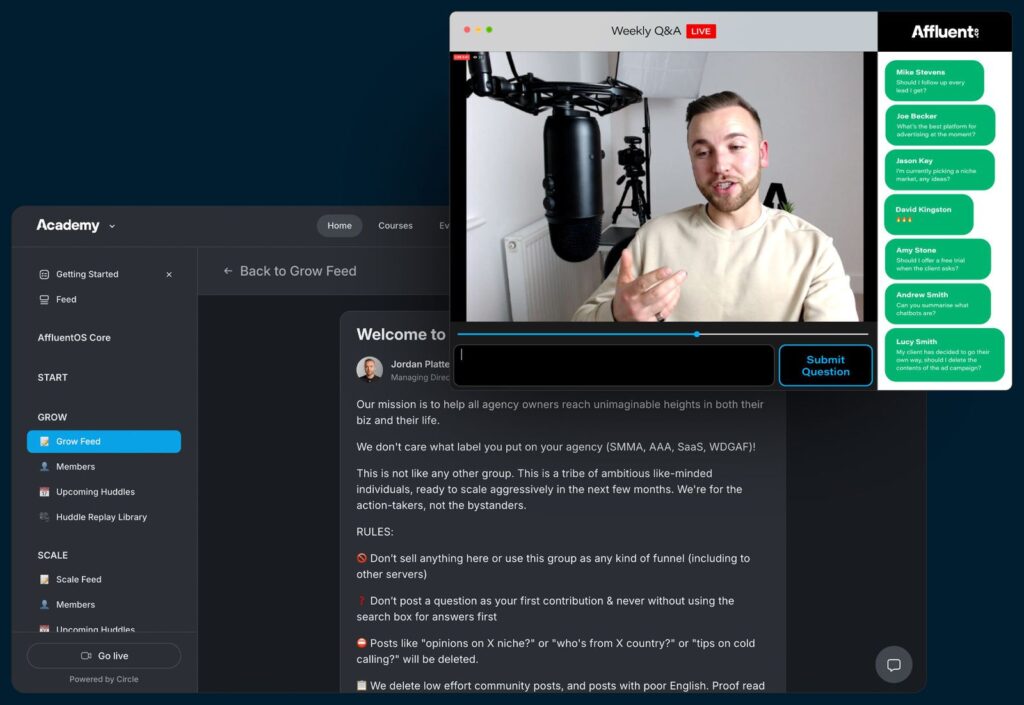Open Members under the GROW section
The image size is (1024, 705).
click(75, 467)
